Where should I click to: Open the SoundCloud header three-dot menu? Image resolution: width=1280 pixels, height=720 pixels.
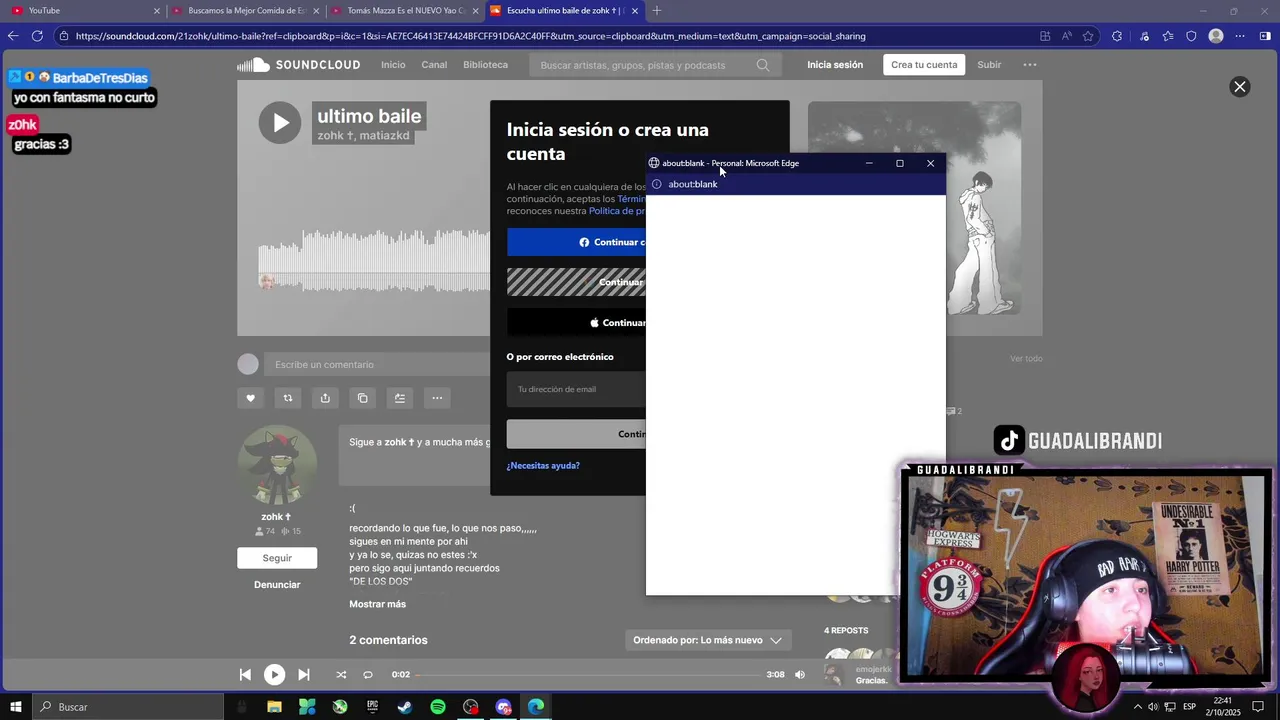point(1030,65)
